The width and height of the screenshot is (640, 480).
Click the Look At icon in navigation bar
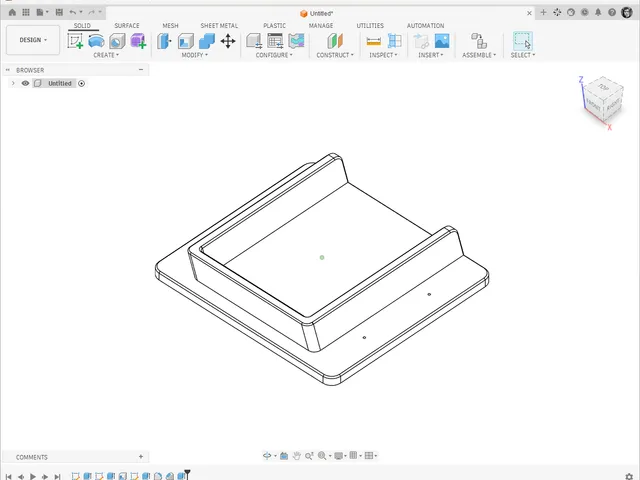(284, 456)
